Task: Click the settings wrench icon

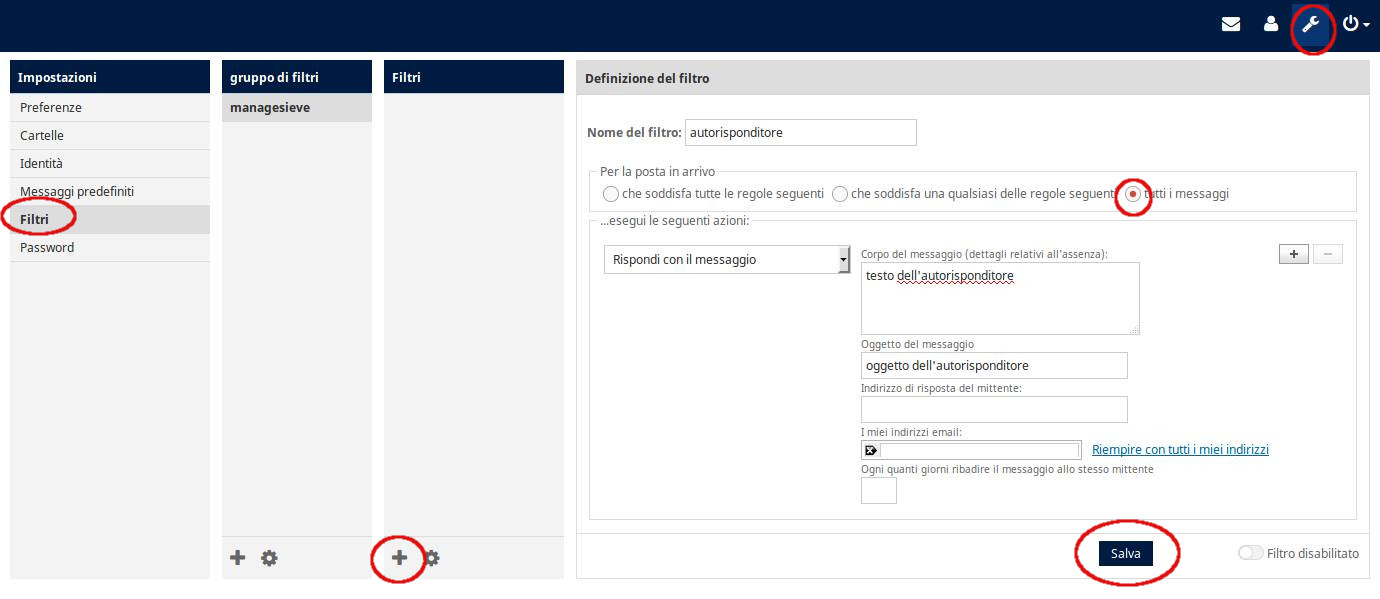Action: coord(1311,24)
